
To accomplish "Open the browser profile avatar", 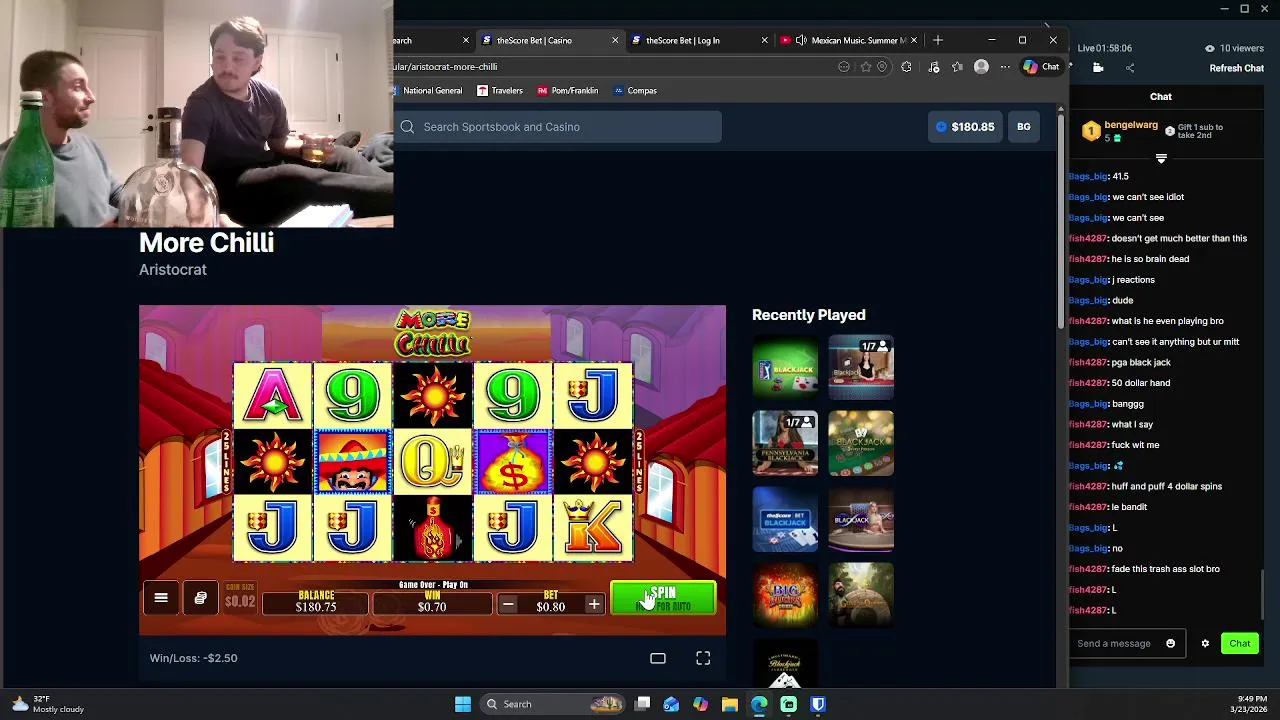I will click(x=981, y=67).
